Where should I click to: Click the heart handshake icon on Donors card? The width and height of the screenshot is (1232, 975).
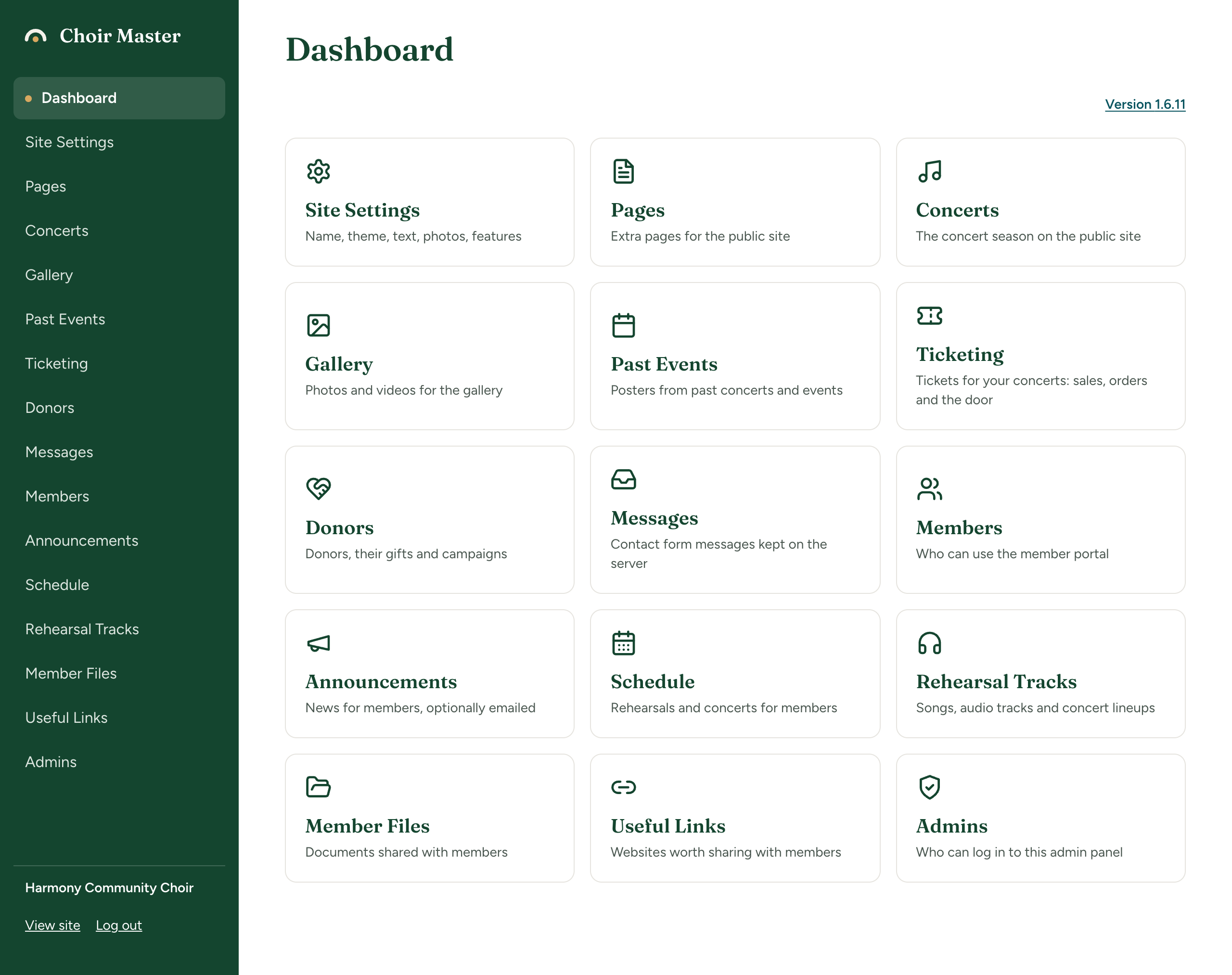[x=318, y=488]
